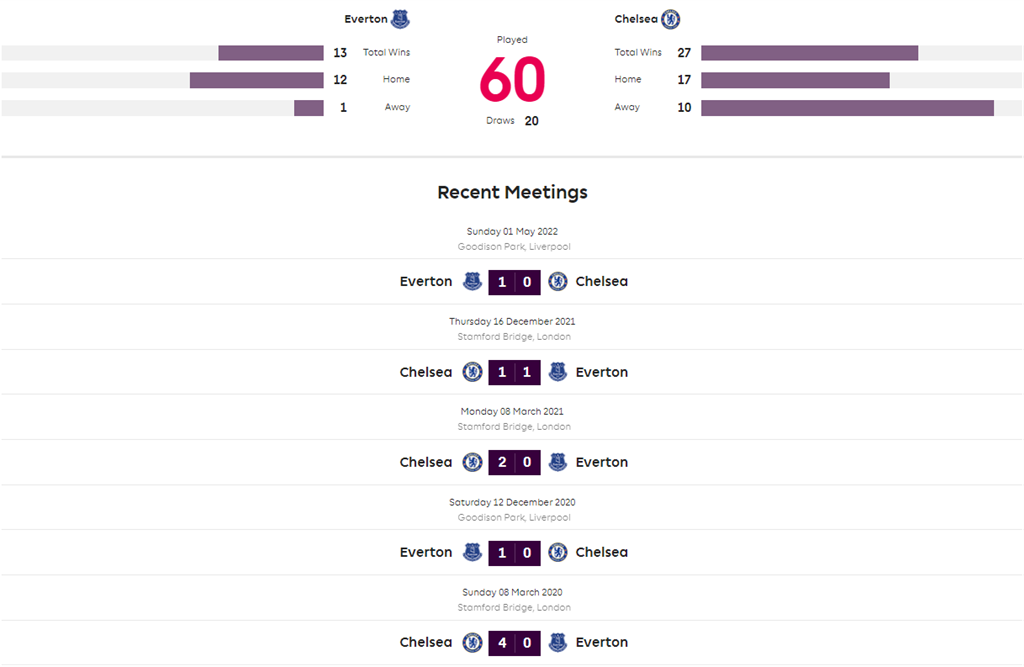Click the Chelsea Away wins bar
The image size is (1024, 667).
pyautogui.click(x=847, y=108)
